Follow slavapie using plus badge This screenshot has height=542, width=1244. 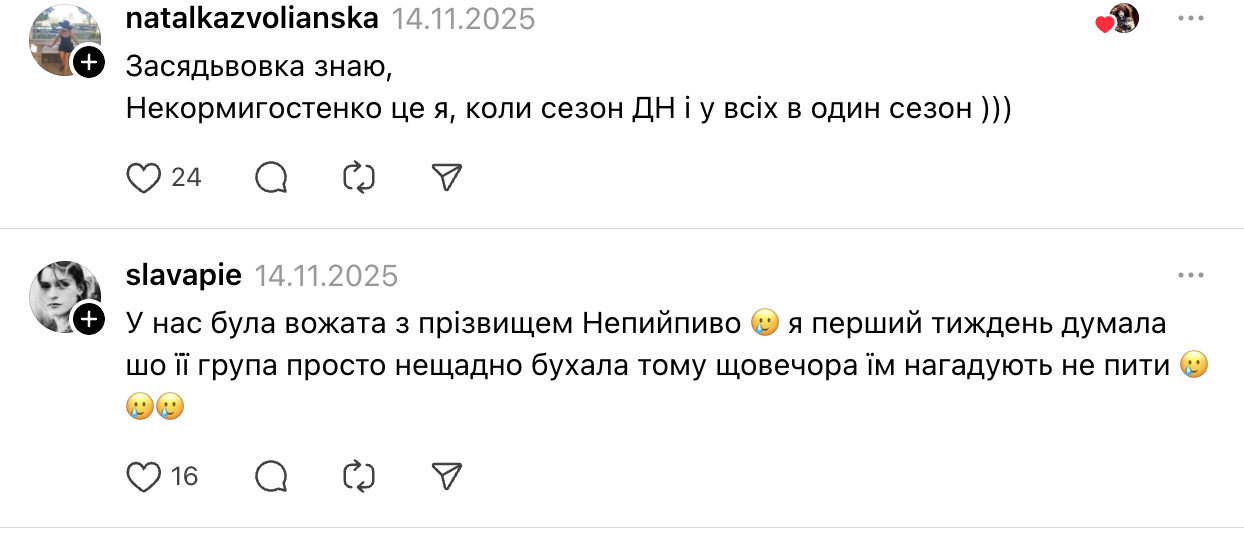pyautogui.click(x=88, y=319)
